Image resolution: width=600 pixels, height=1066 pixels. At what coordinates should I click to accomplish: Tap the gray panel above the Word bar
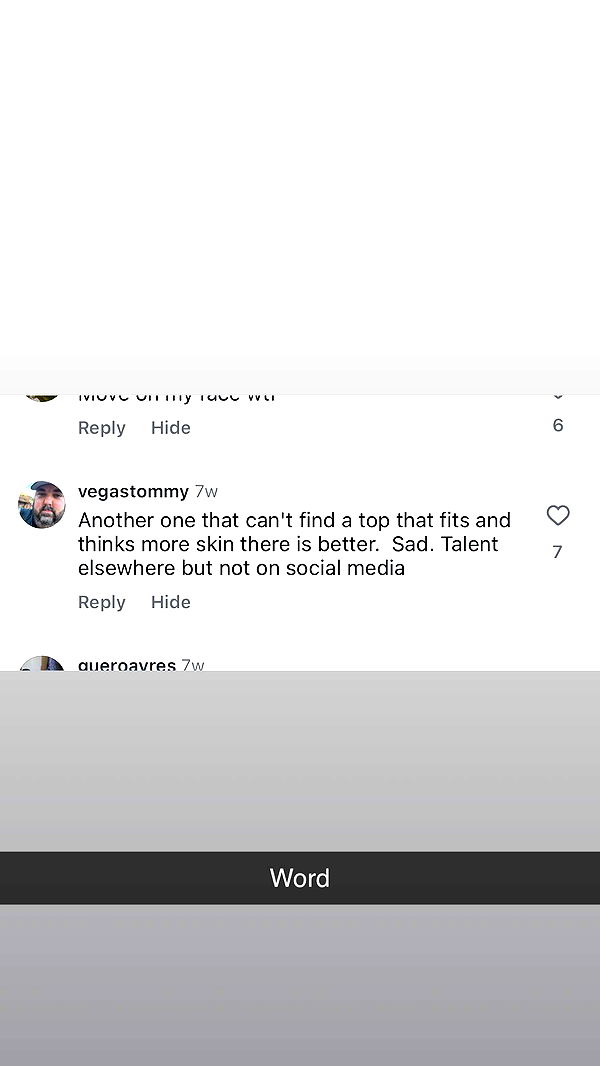coord(300,760)
